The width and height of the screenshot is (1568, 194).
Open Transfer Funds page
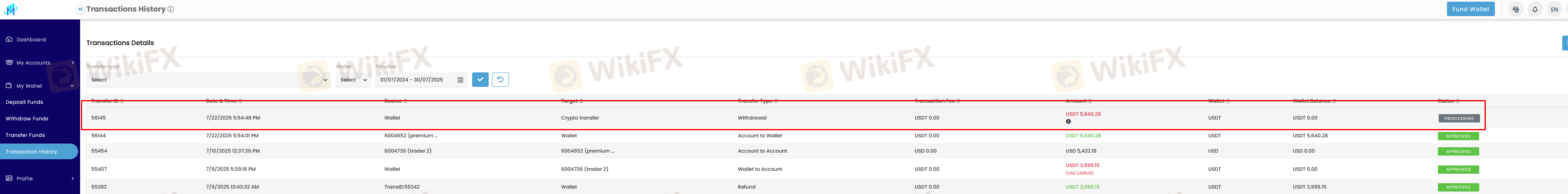(x=25, y=135)
